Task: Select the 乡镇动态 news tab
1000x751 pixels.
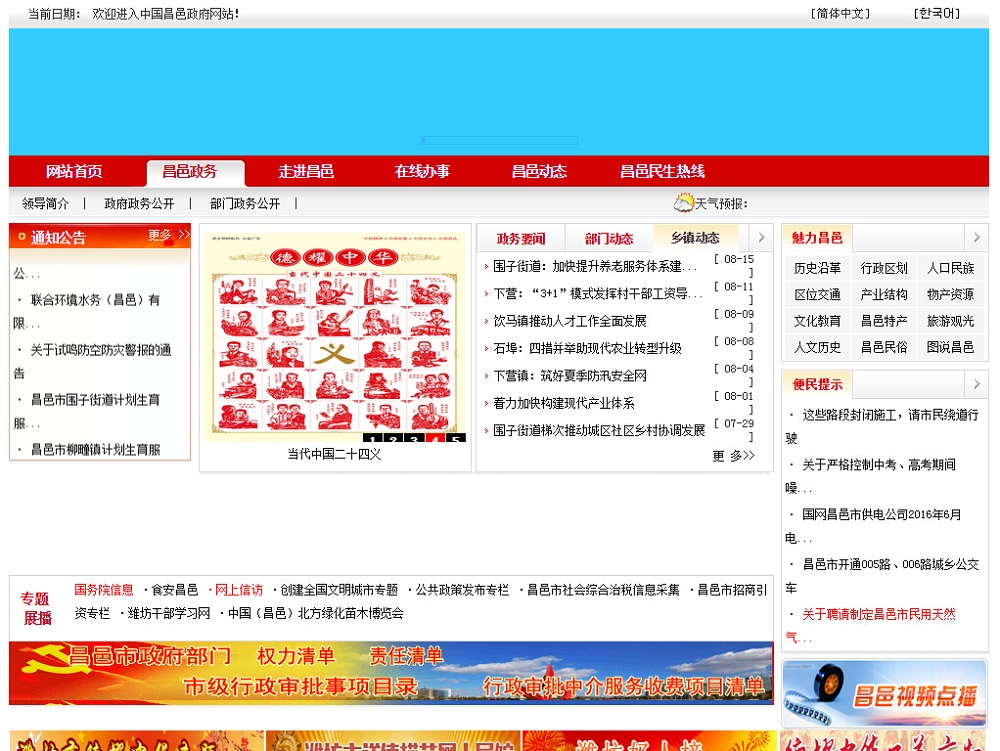Action: coord(695,238)
